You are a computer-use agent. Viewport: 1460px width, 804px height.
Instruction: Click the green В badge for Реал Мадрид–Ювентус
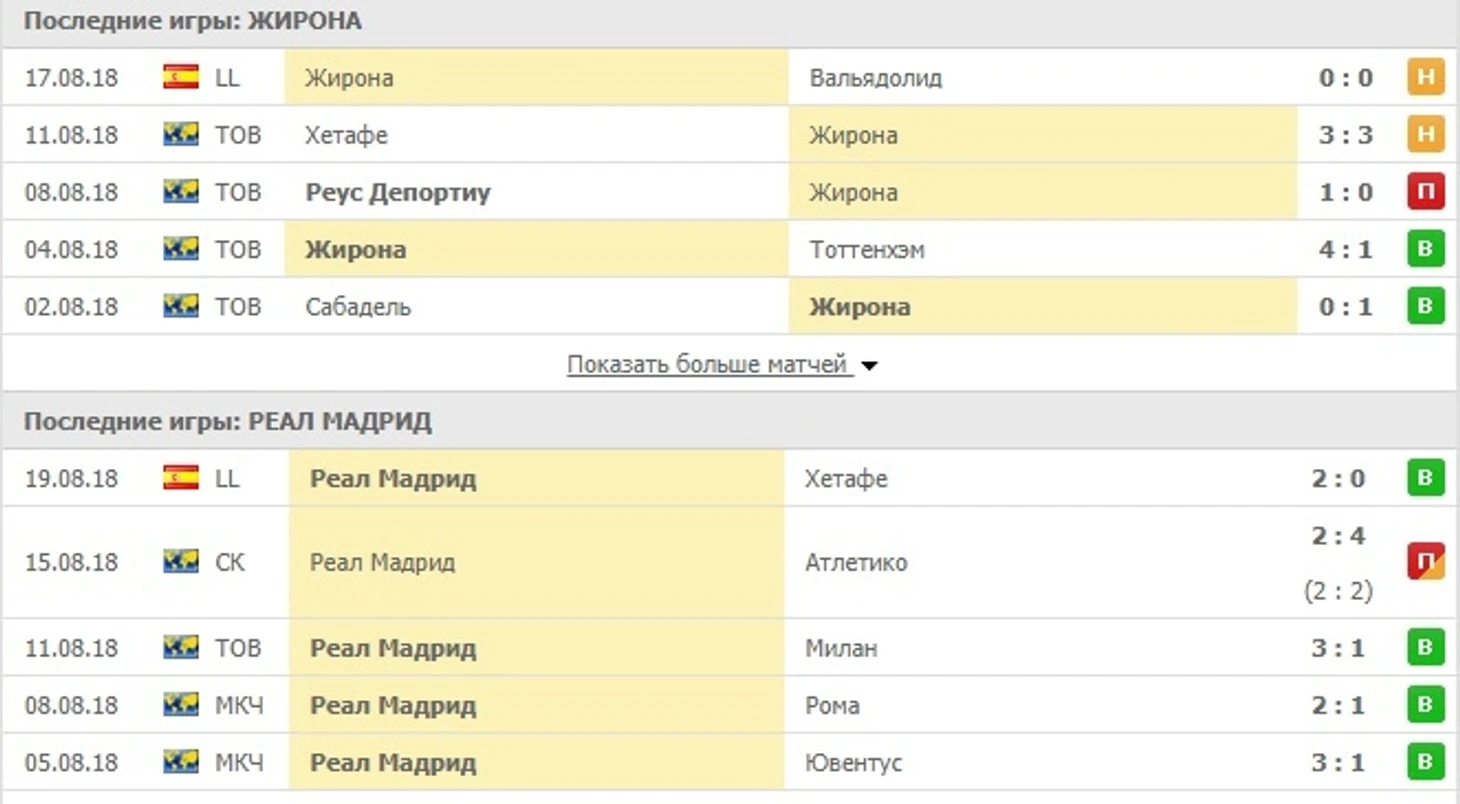pyautogui.click(x=1425, y=763)
